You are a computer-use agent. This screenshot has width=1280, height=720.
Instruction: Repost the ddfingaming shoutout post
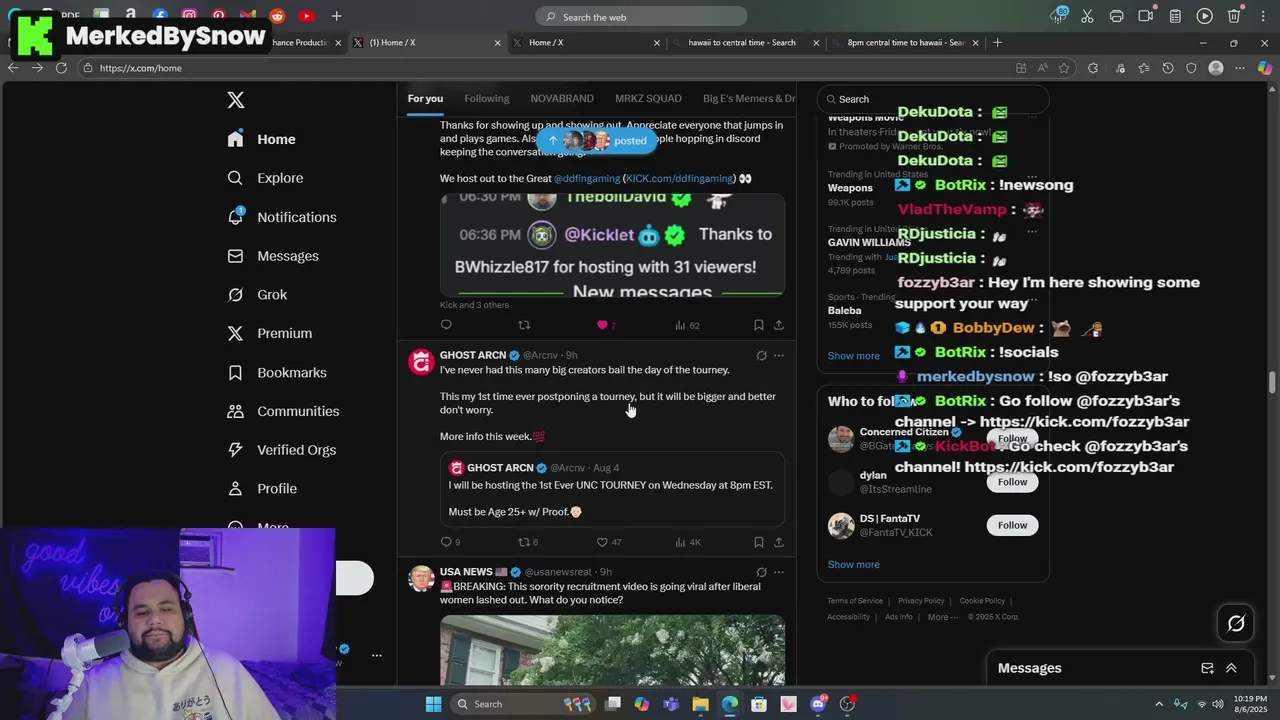(524, 325)
